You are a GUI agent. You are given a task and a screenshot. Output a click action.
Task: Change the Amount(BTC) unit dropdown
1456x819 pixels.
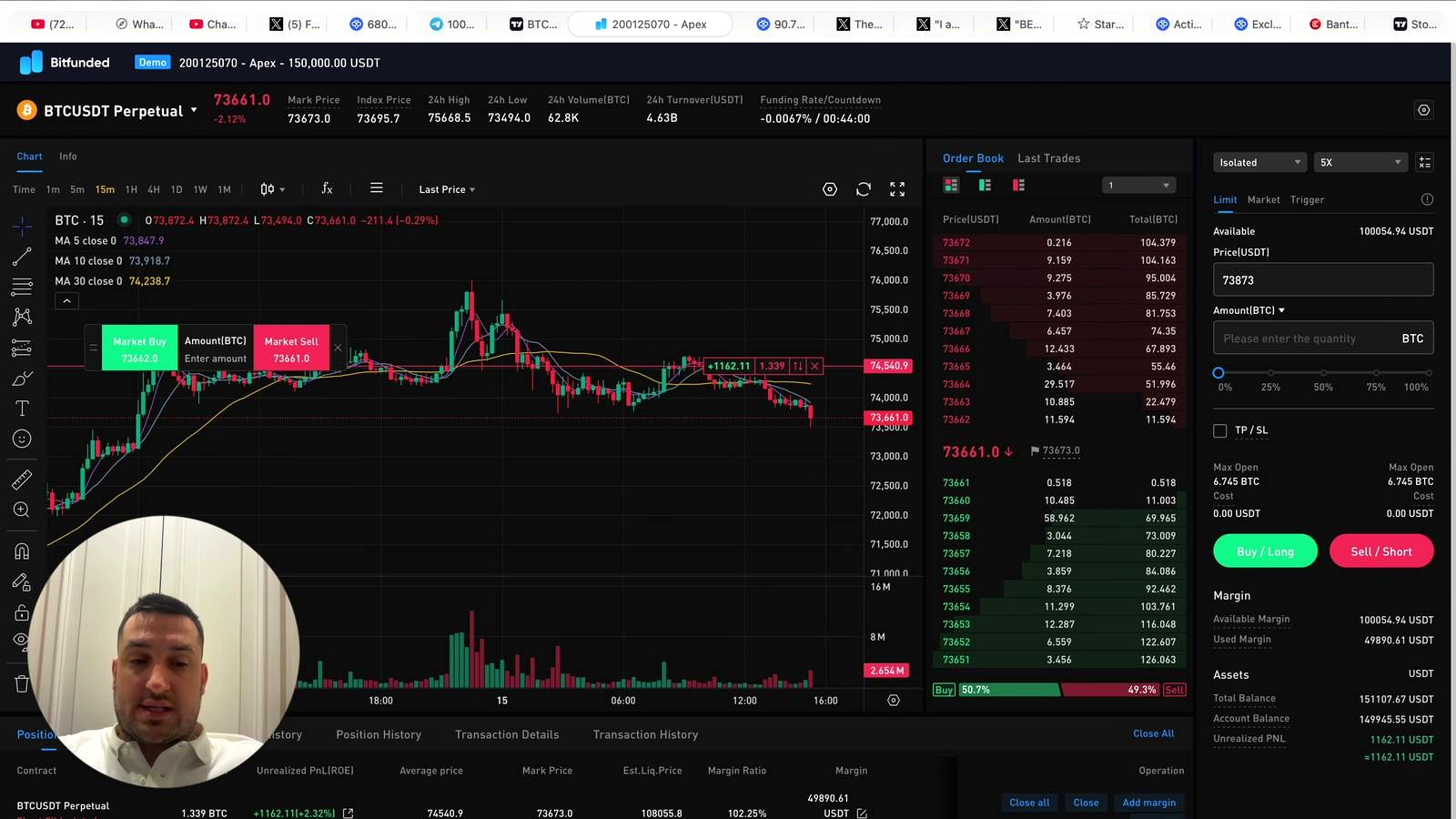coord(1249,310)
